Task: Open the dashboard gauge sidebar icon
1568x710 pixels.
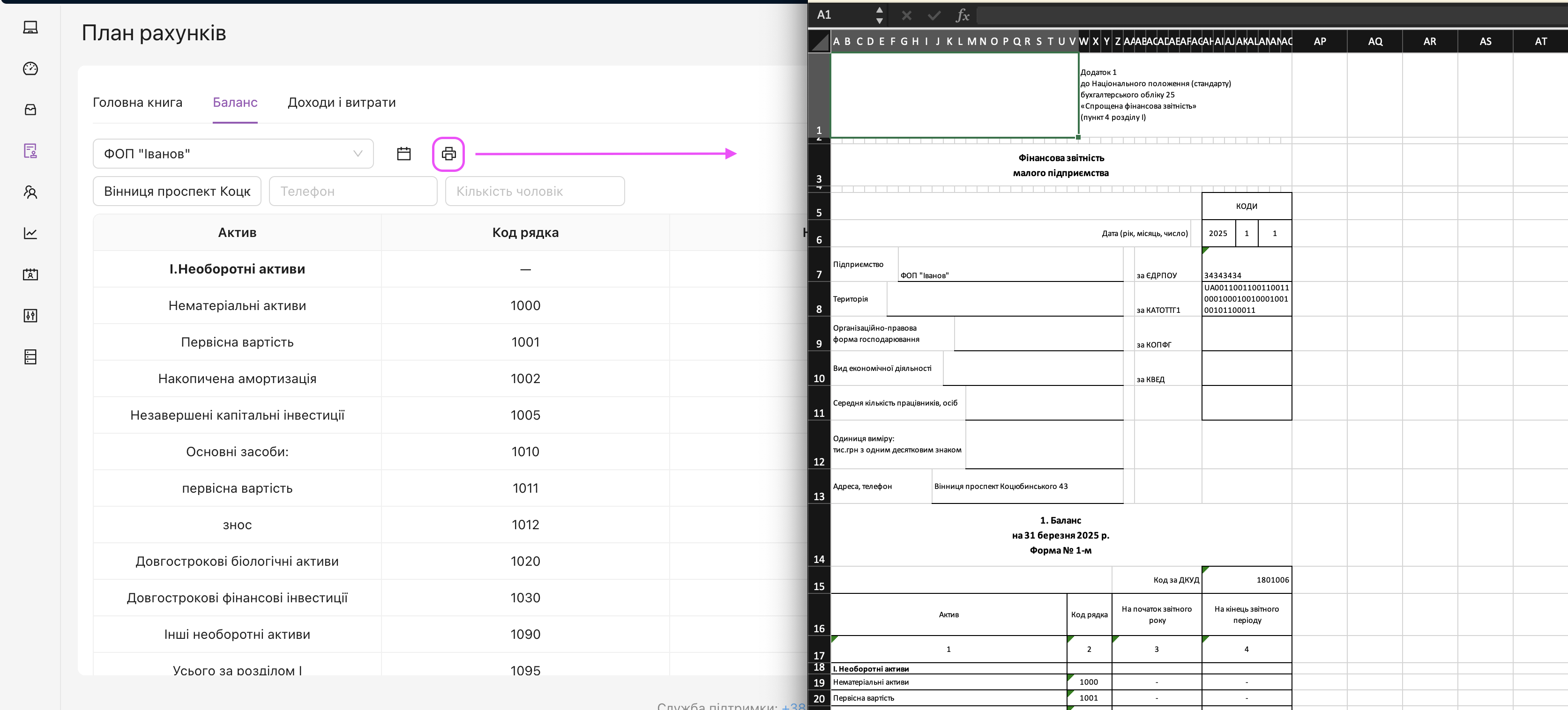Action: 30,69
